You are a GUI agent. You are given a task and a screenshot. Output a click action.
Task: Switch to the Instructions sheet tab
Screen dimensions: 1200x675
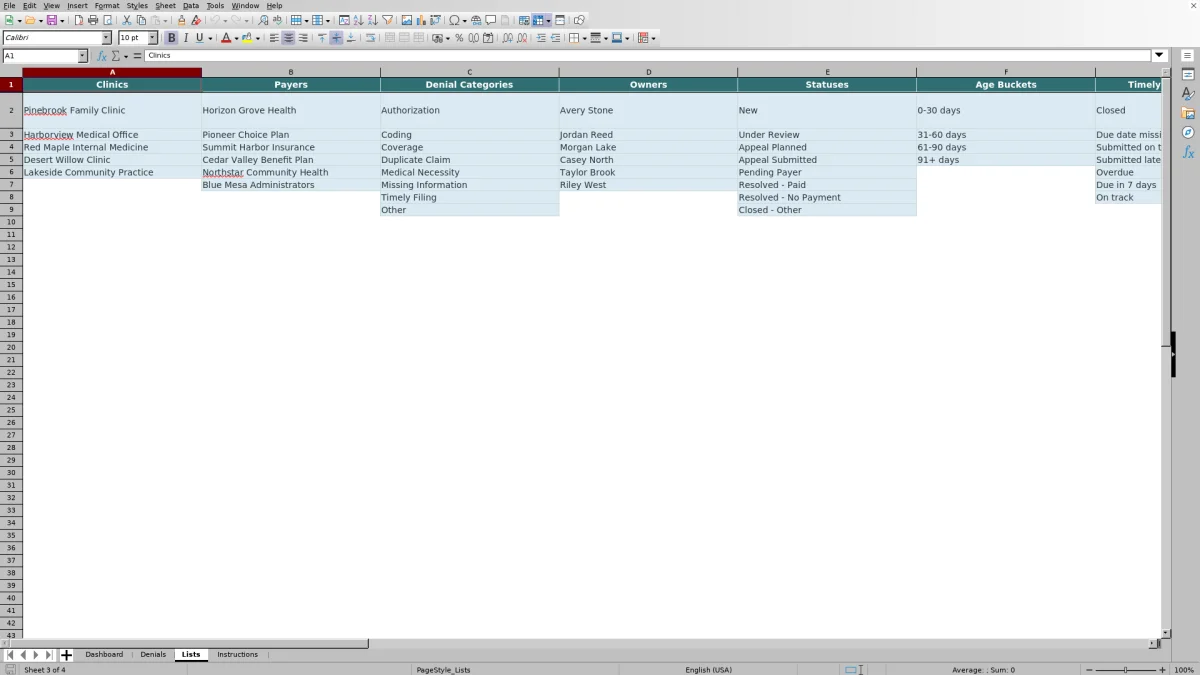(x=238, y=655)
